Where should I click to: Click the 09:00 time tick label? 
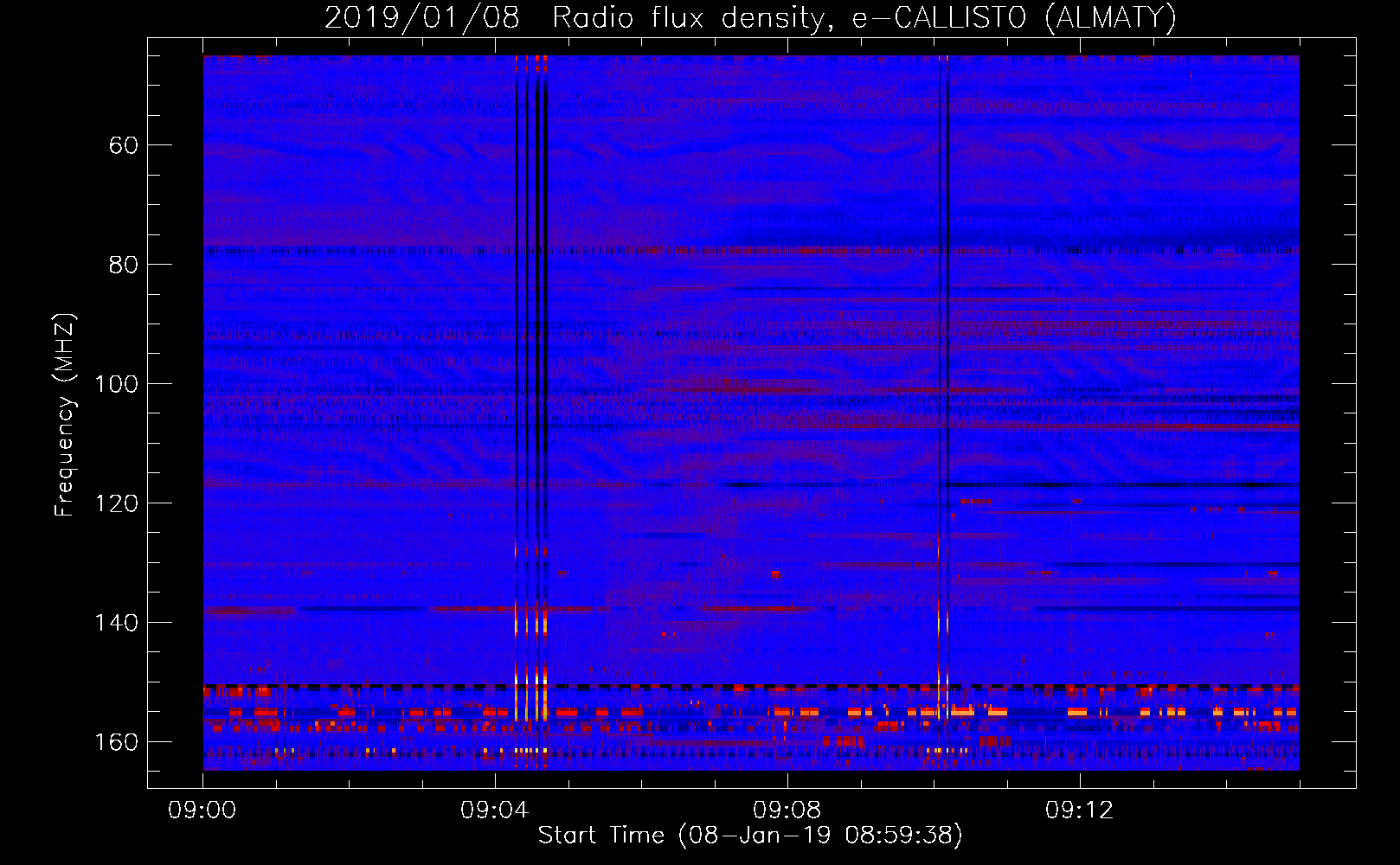click(x=202, y=811)
